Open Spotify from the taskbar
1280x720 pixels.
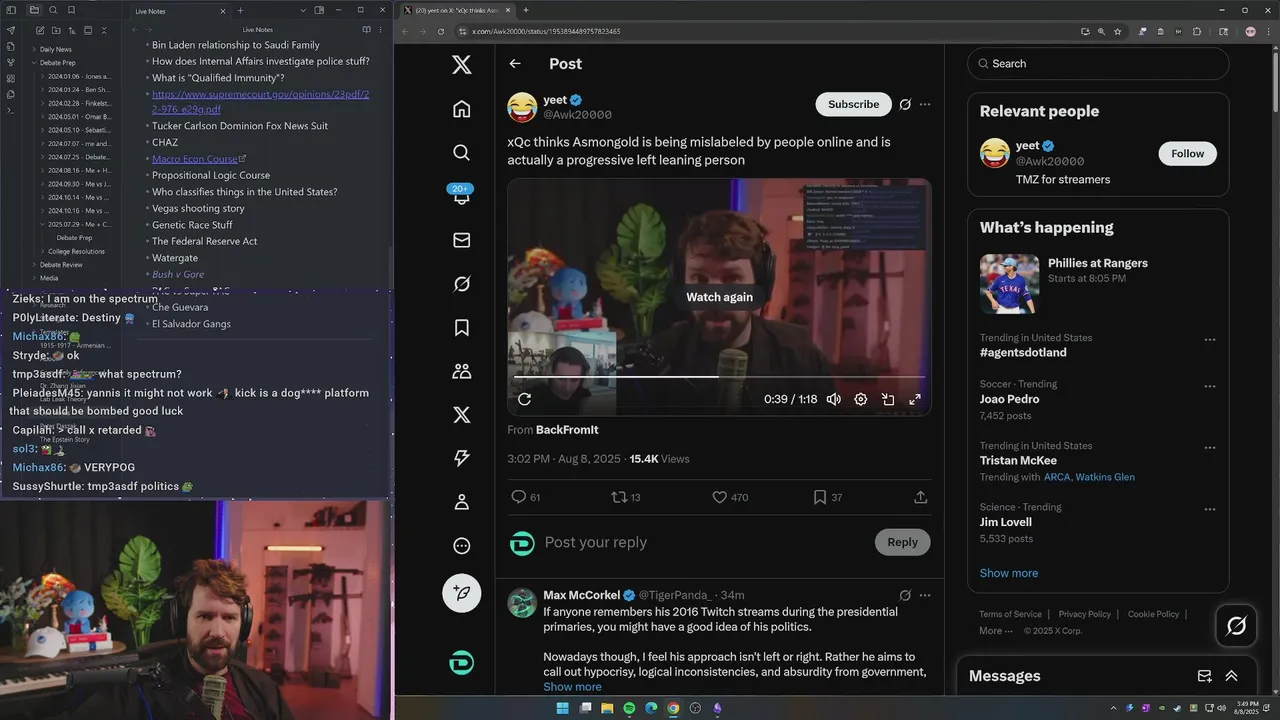[629, 708]
